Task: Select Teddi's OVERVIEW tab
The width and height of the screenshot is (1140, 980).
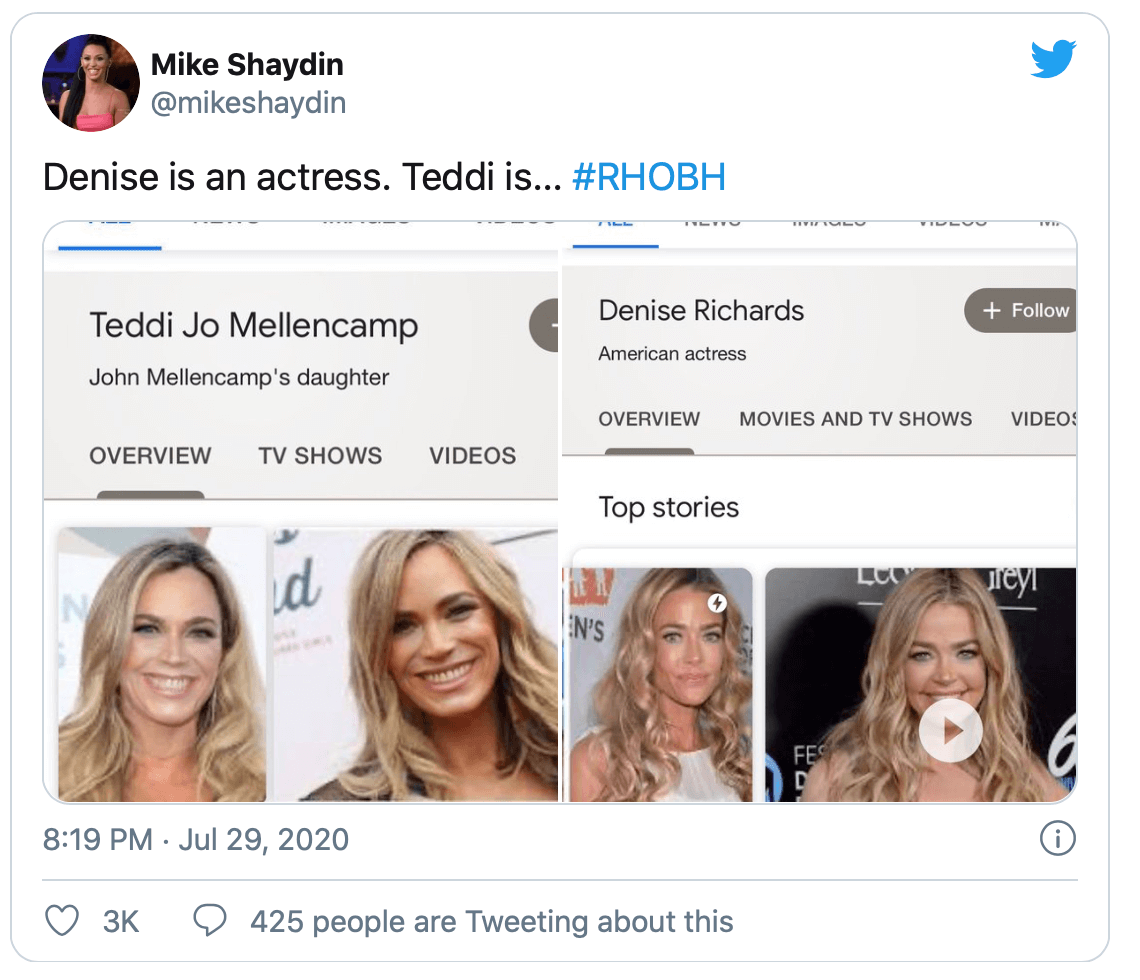Action: pos(150,456)
